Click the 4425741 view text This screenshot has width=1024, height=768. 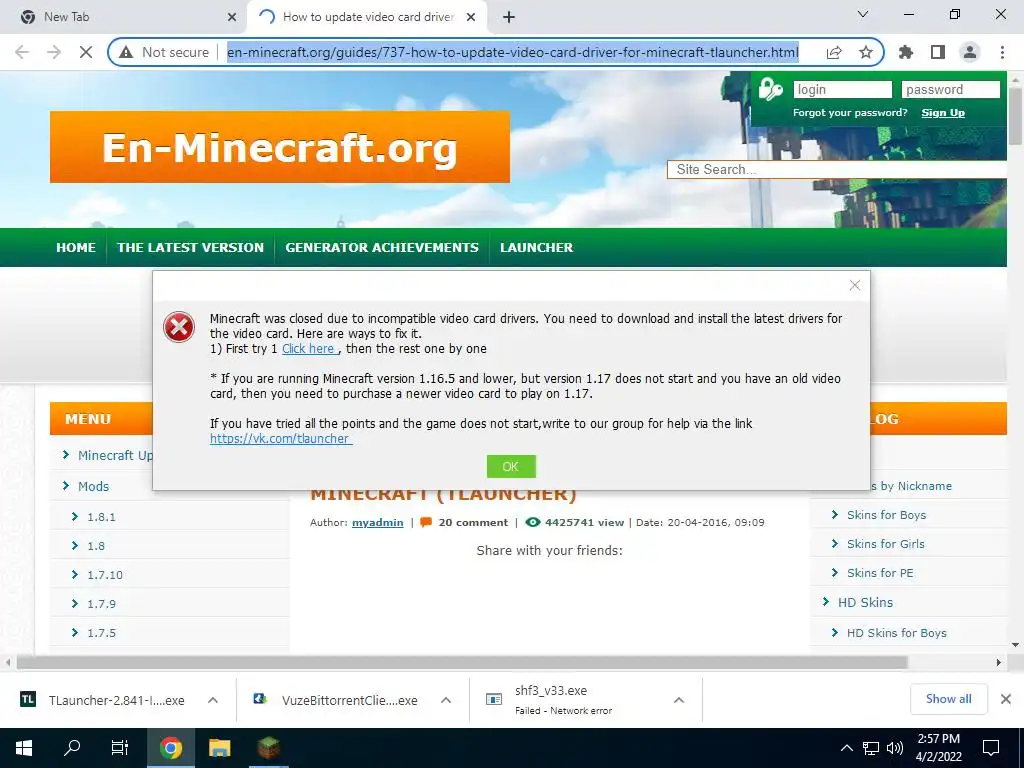(x=584, y=522)
